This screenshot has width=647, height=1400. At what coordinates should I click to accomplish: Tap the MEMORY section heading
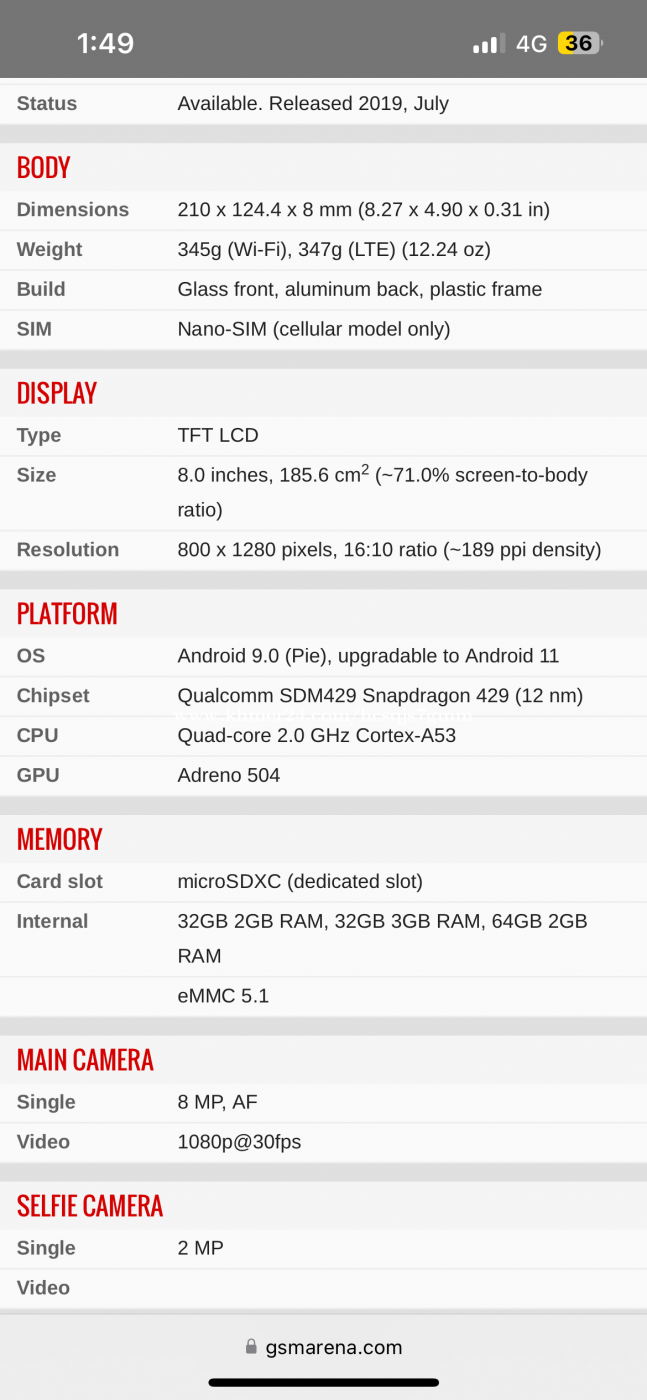[x=60, y=839]
